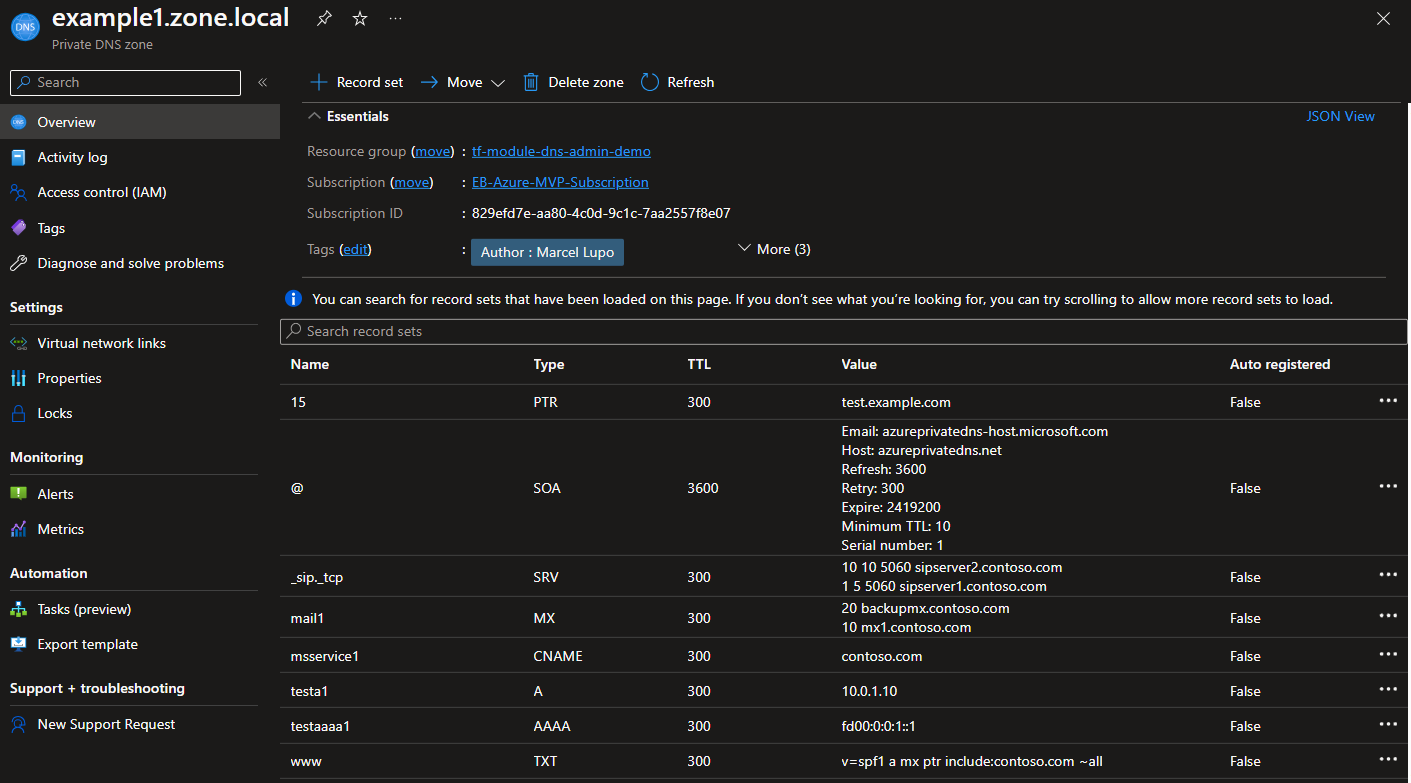
Task: Click into Search record sets field
Action: coord(843,331)
